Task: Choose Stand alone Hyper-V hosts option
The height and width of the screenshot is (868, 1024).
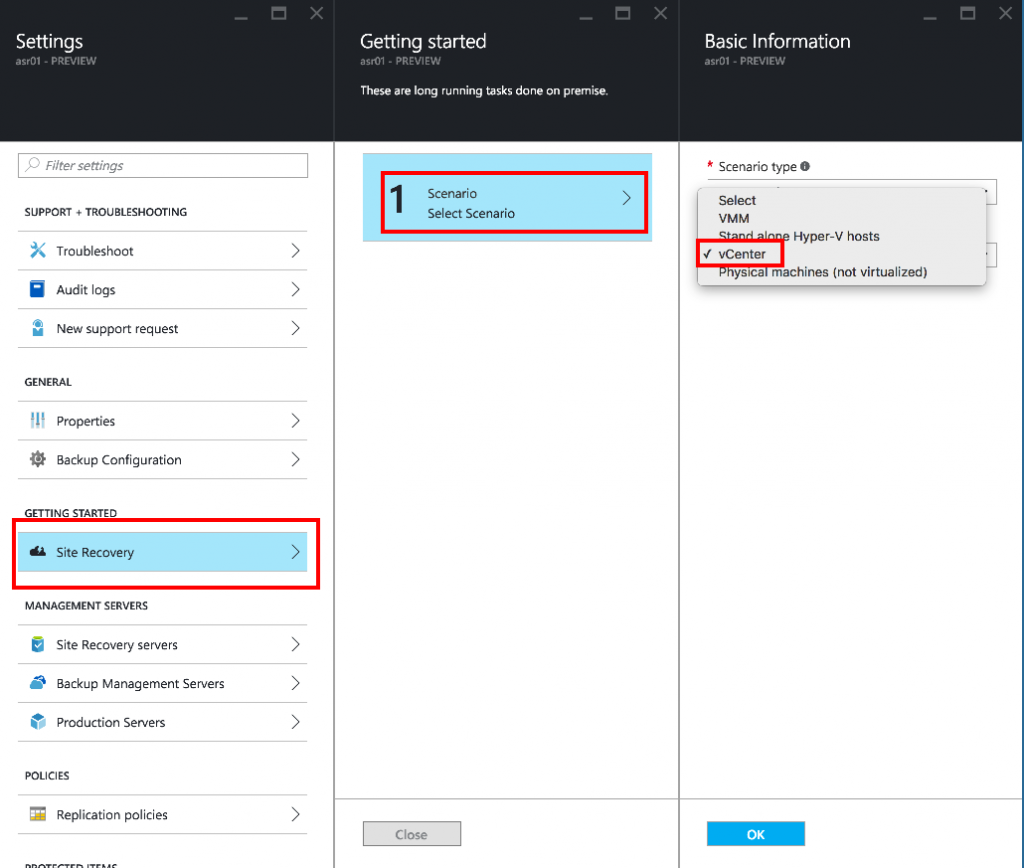Action: 799,236
